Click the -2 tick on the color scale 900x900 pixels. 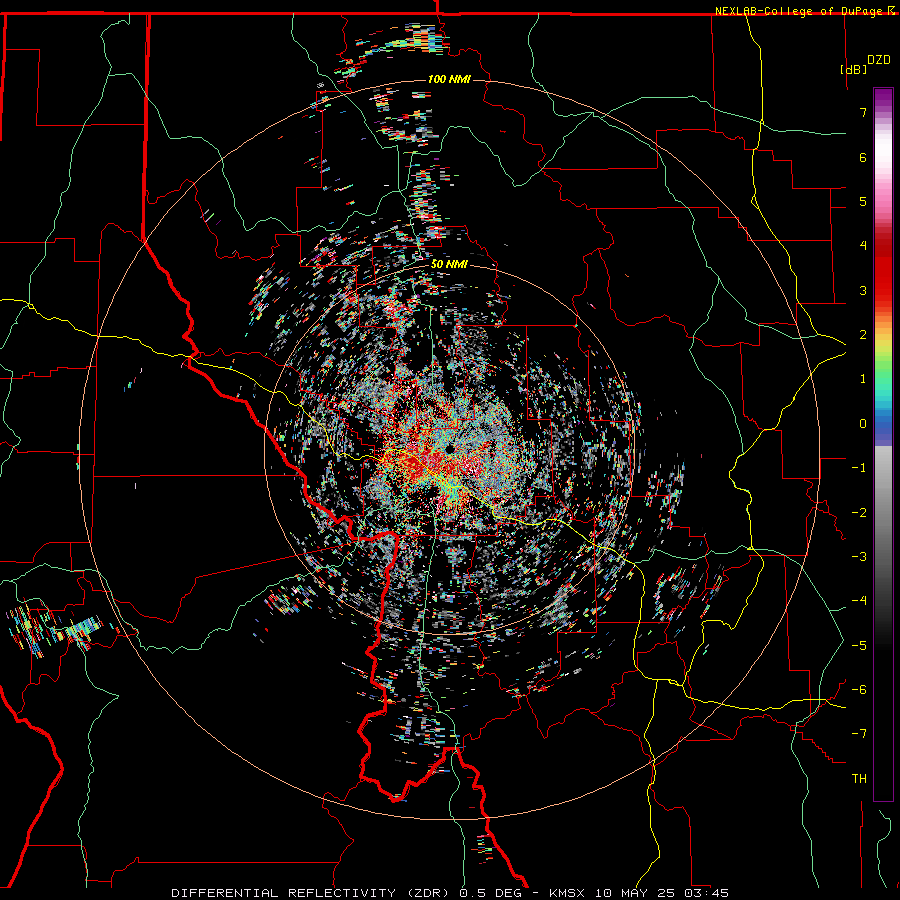859,513
